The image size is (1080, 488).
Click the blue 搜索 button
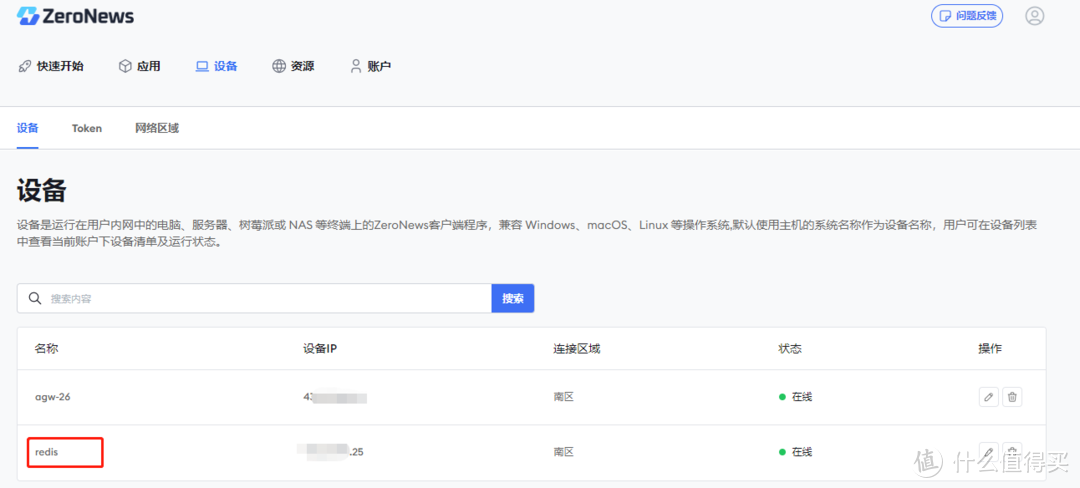click(x=512, y=299)
